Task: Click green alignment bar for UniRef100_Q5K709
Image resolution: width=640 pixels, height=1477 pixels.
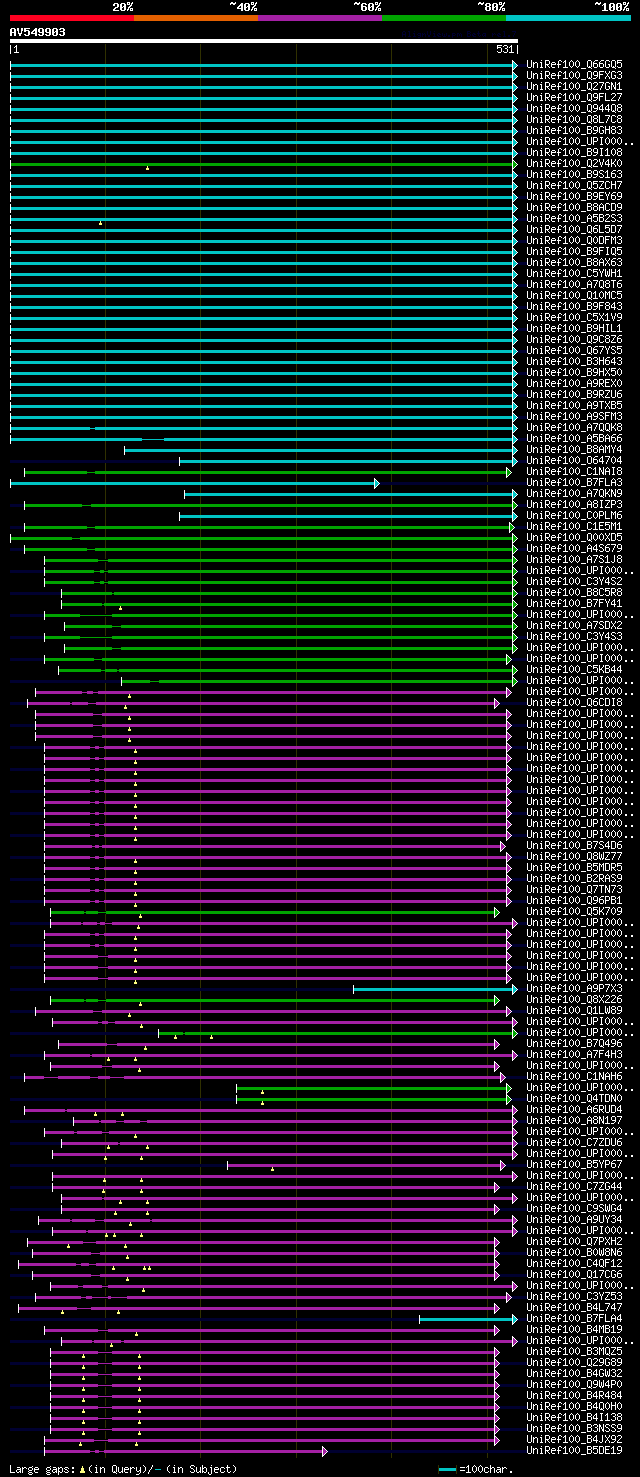Action: pyautogui.click(x=275, y=911)
